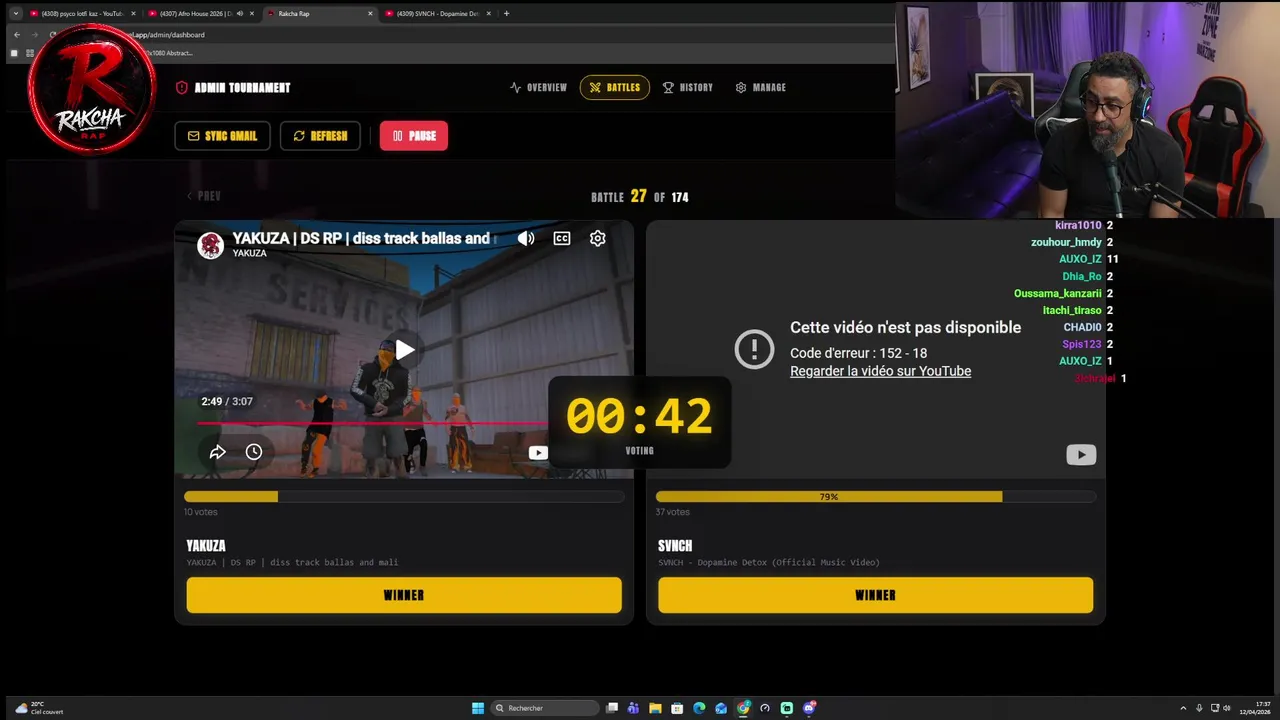Open the Mail app from taskbar
The height and width of the screenshot is (720, 1280).
[x=721, y=708]
